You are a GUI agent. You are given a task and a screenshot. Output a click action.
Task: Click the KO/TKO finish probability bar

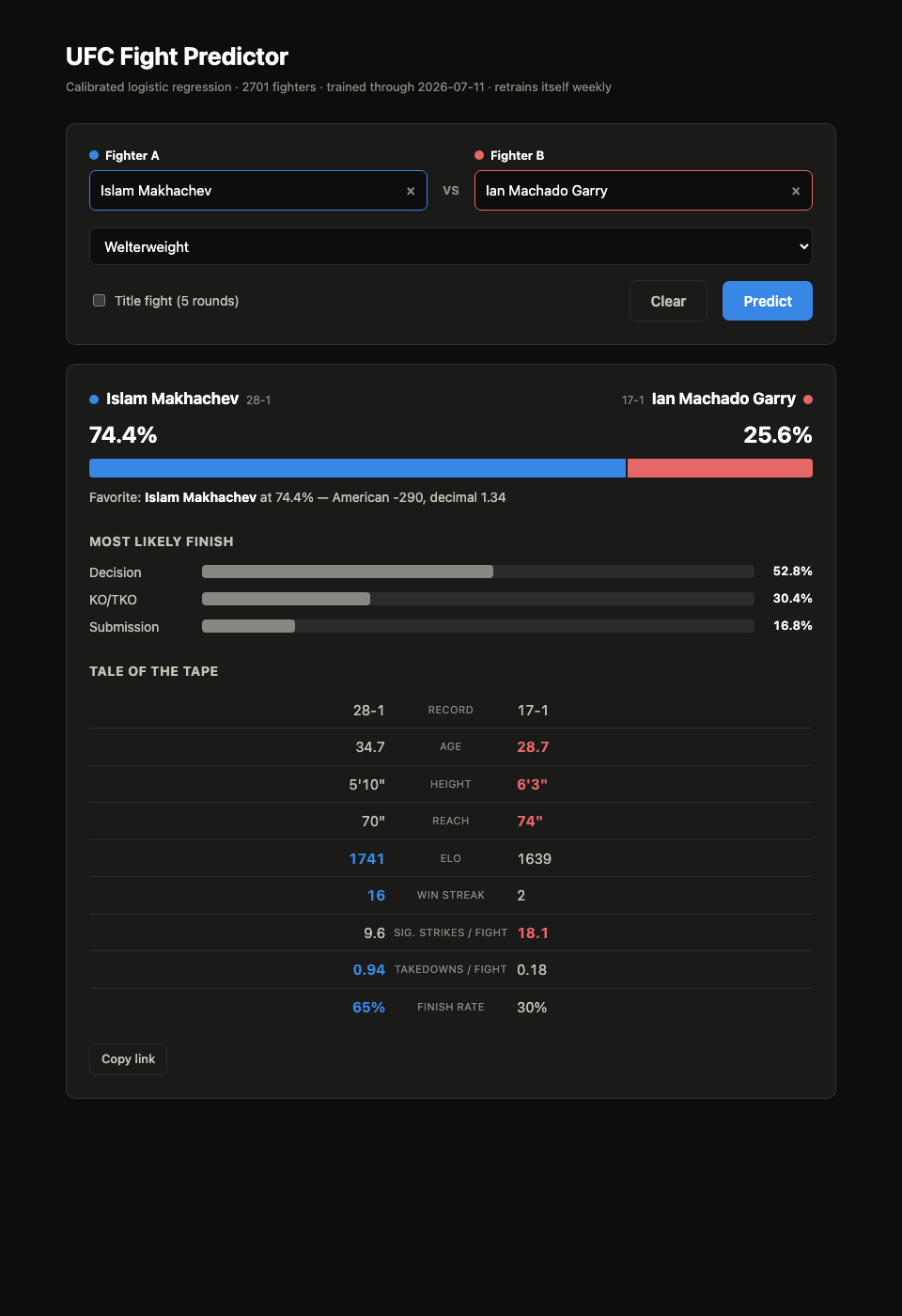point(478,599)
